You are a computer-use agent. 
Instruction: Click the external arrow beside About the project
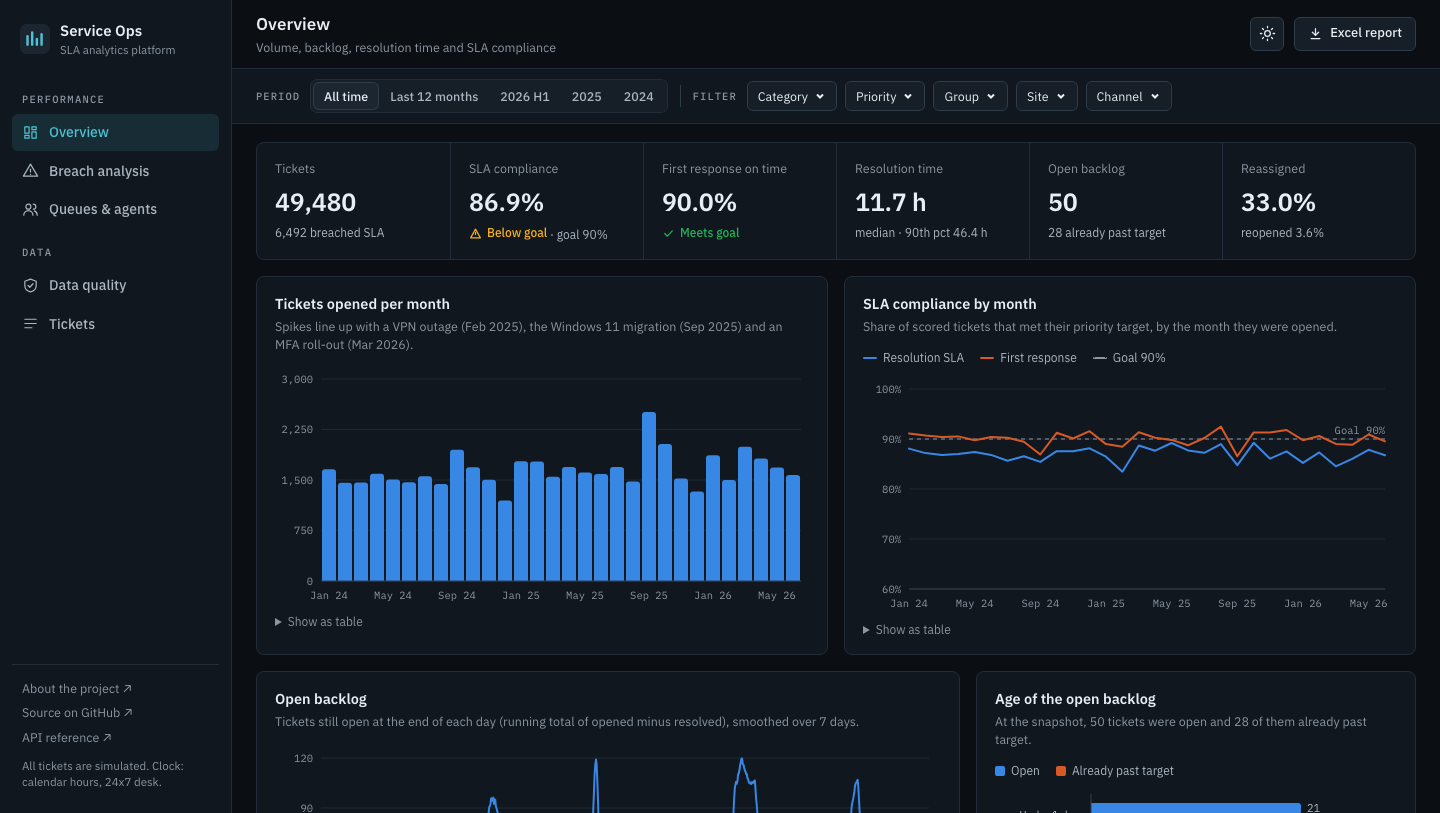click(x=128, y=689)
